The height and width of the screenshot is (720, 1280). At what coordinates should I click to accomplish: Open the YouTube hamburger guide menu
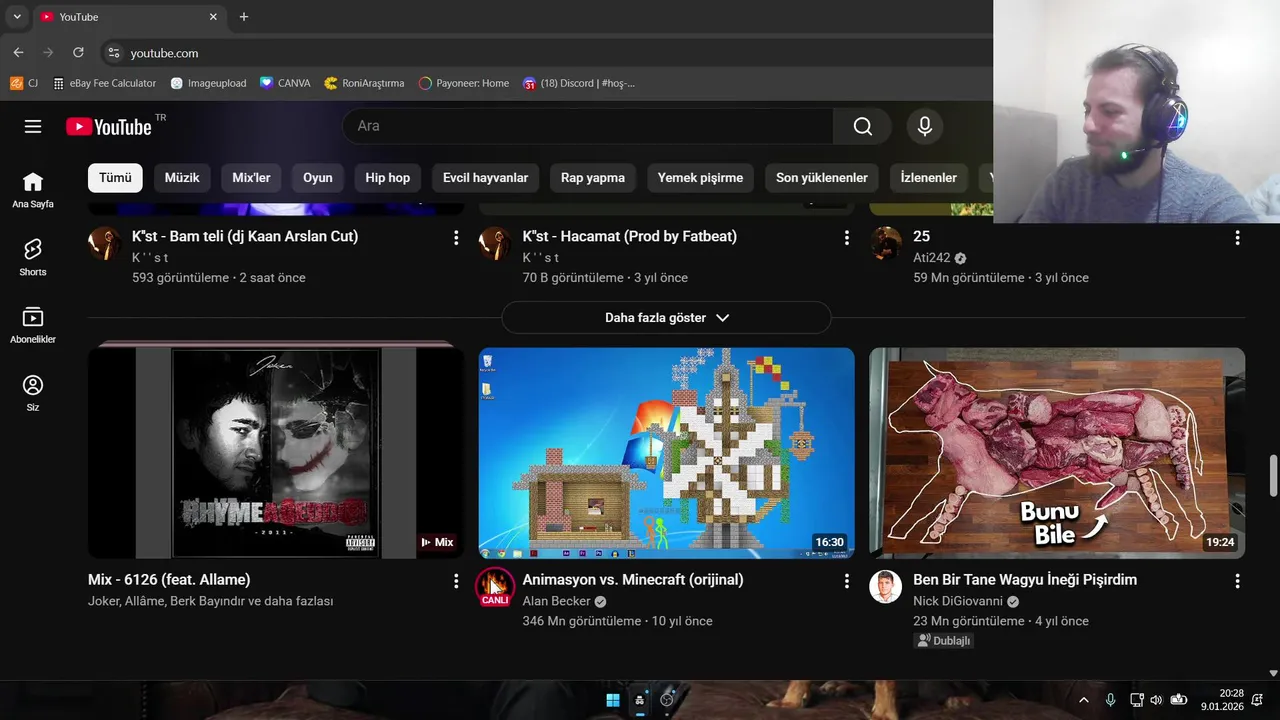click(33, 126)
